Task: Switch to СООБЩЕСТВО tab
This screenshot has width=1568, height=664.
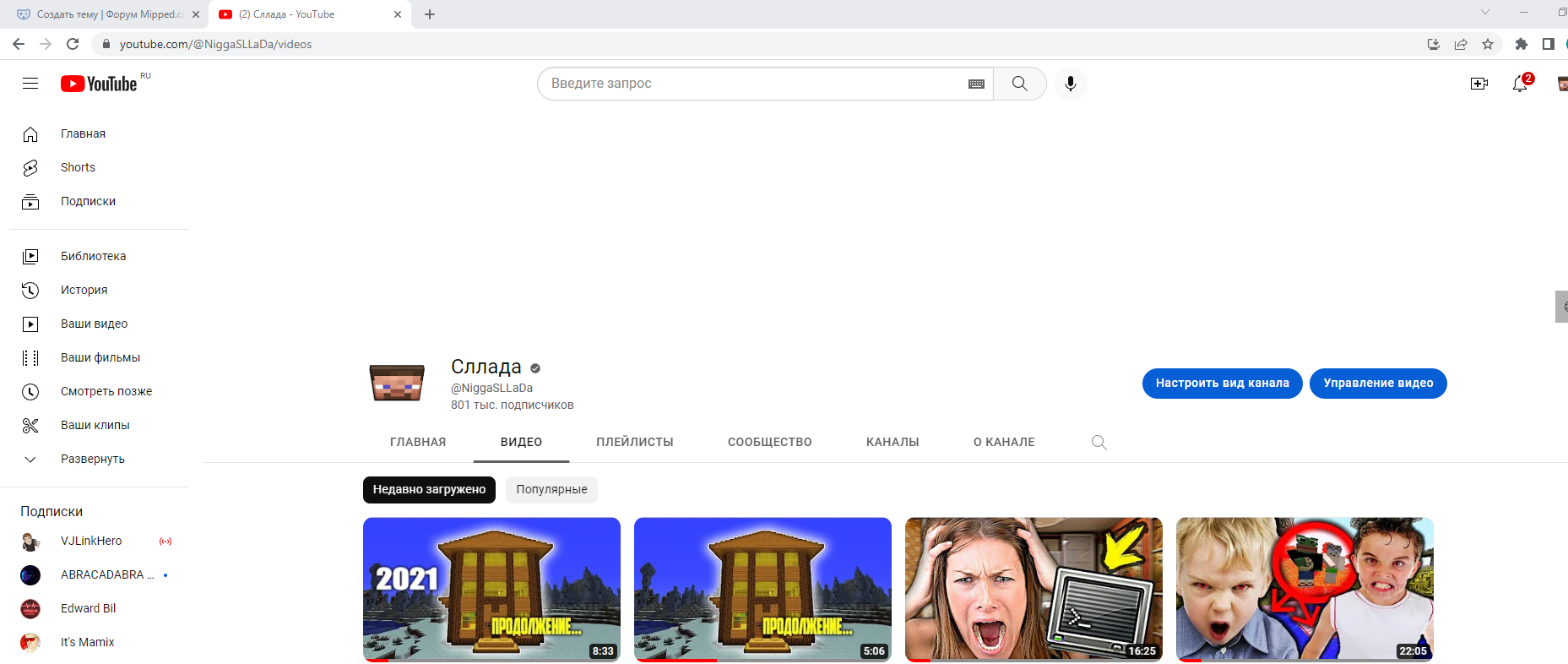Action: pos(770,442)
